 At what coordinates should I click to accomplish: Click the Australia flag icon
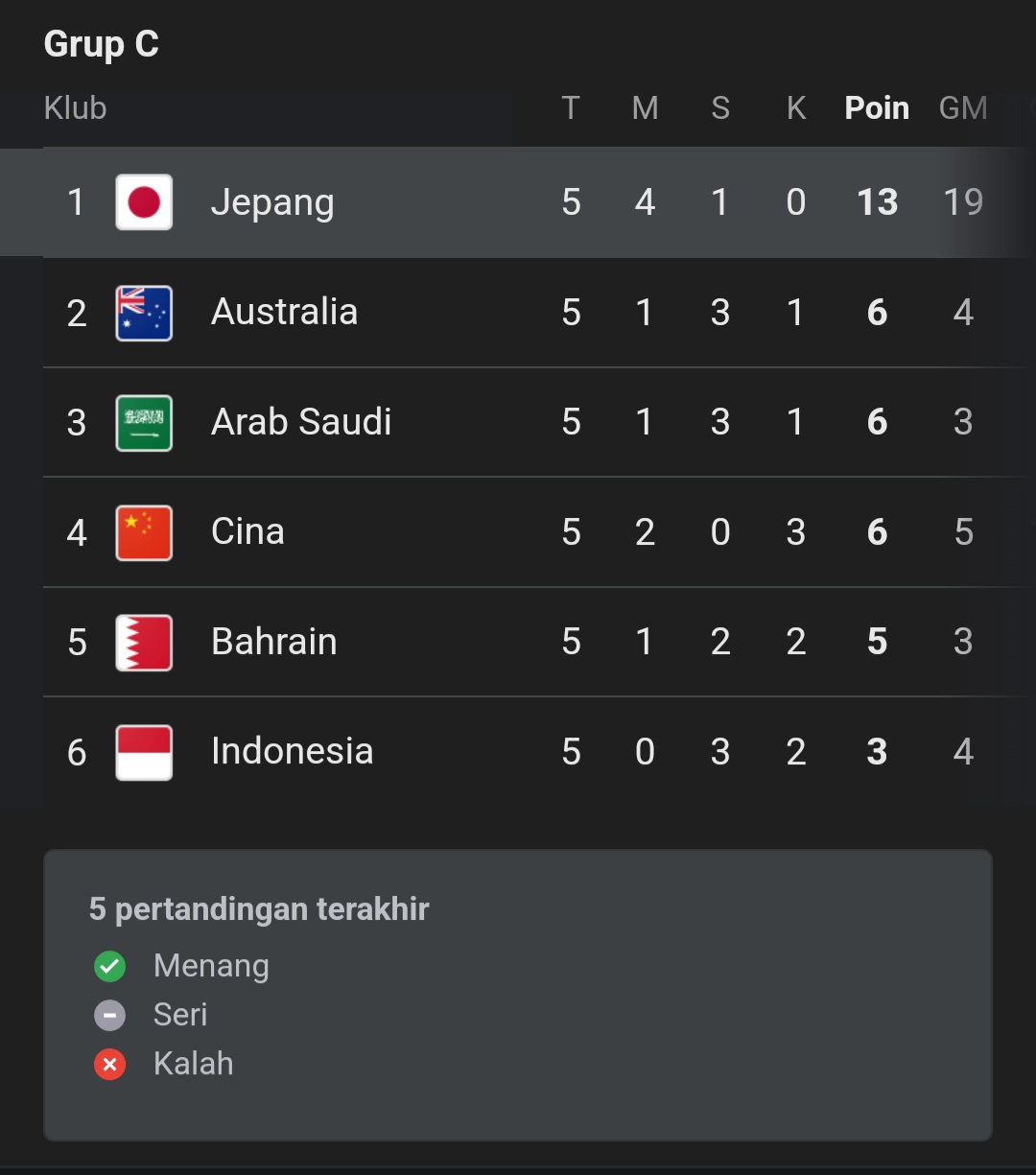[144, 313]
